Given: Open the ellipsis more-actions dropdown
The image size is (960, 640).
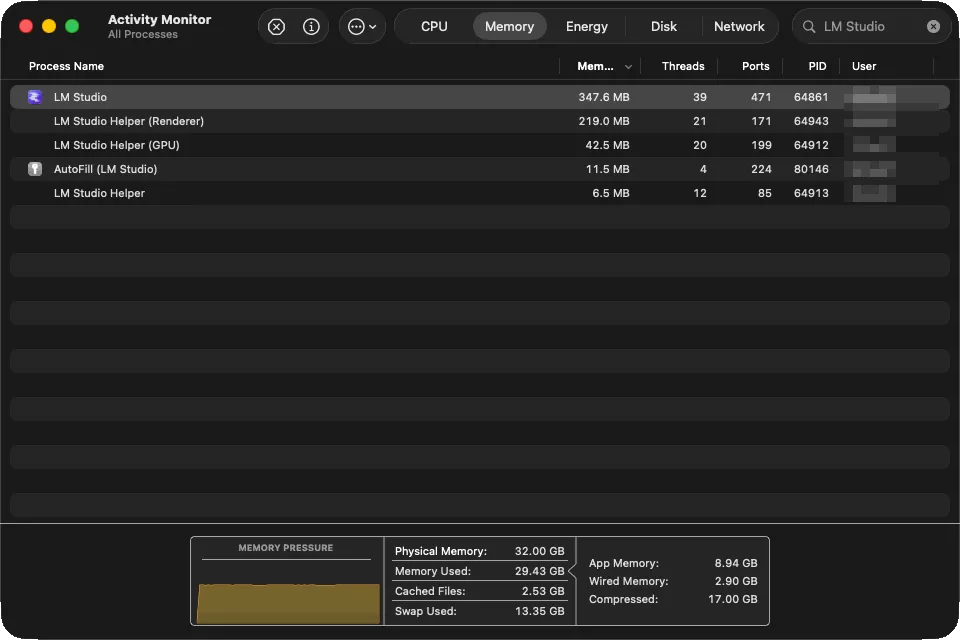Looking at the screenshot, I should coord(362,26).
